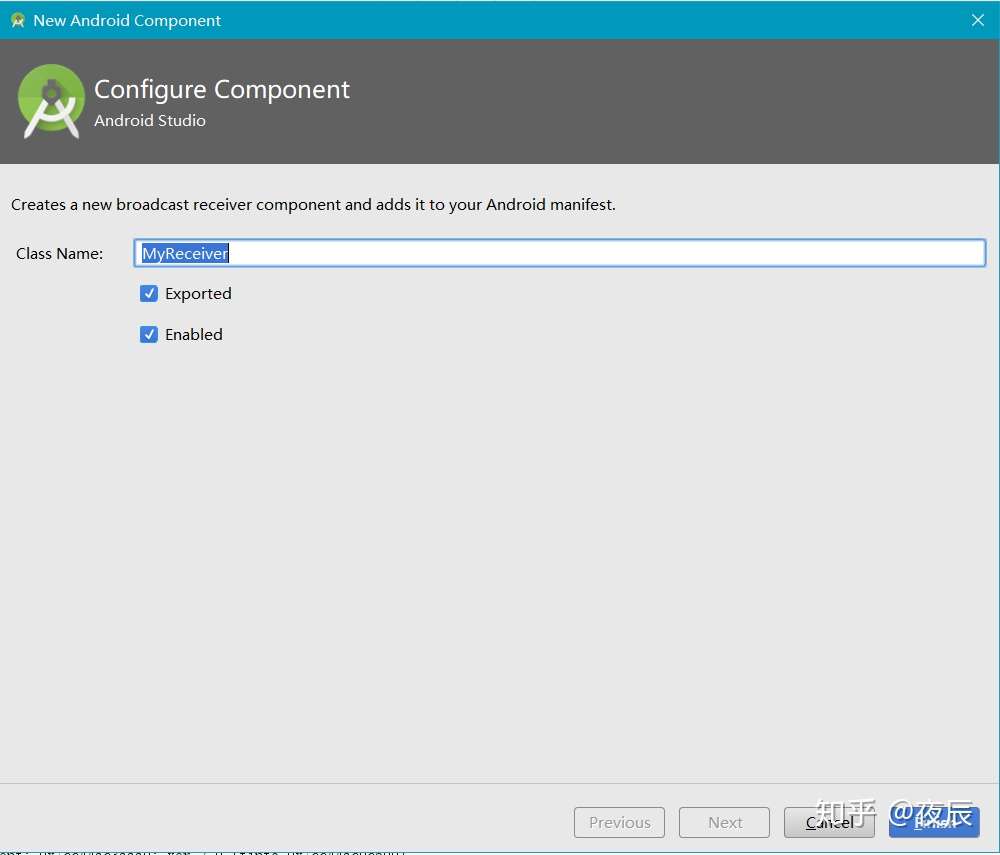
Task: Click the Previous button
Action: click(619, 822)
